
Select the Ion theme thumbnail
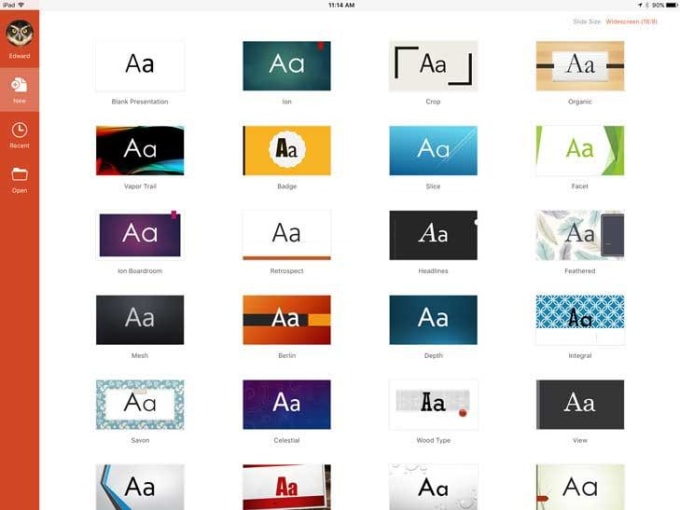(286, 65)
